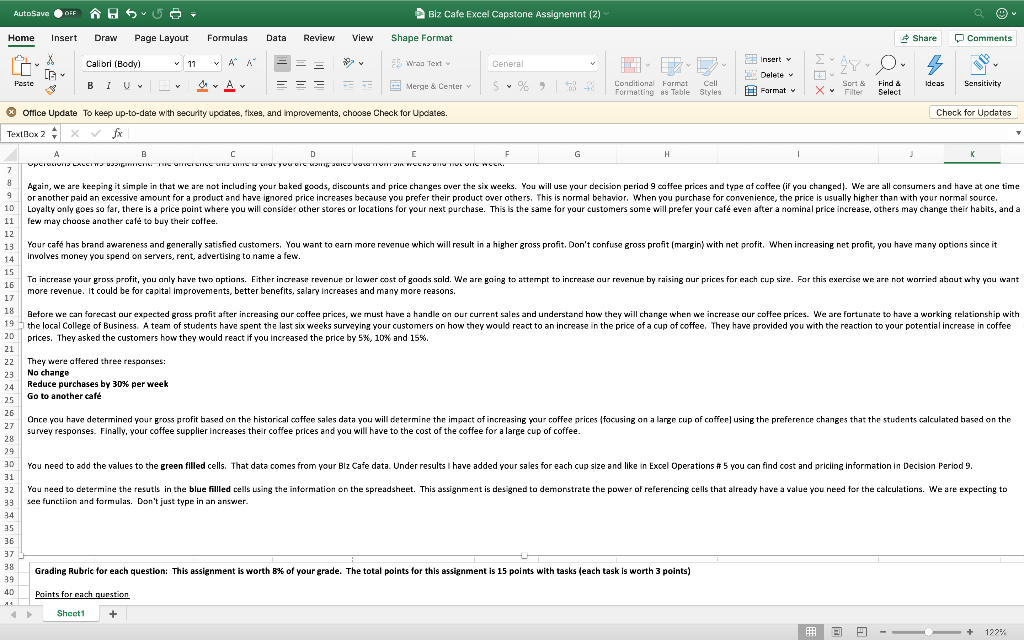This screenshot has width=1024, height=640.
Task: Toggle Center text alignment
Action: pos(301,86)
